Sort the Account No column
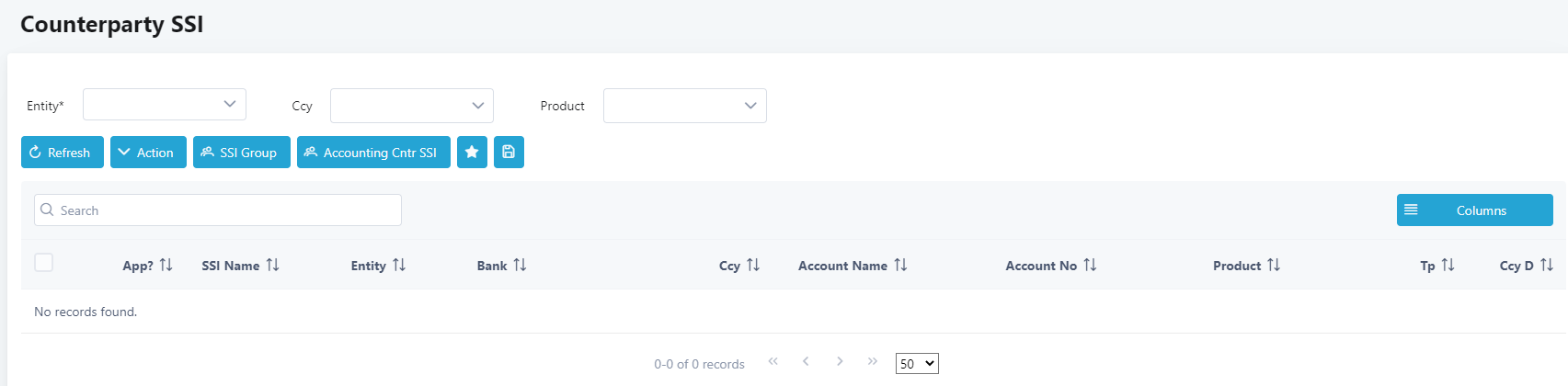 [x=1090, y=265]
